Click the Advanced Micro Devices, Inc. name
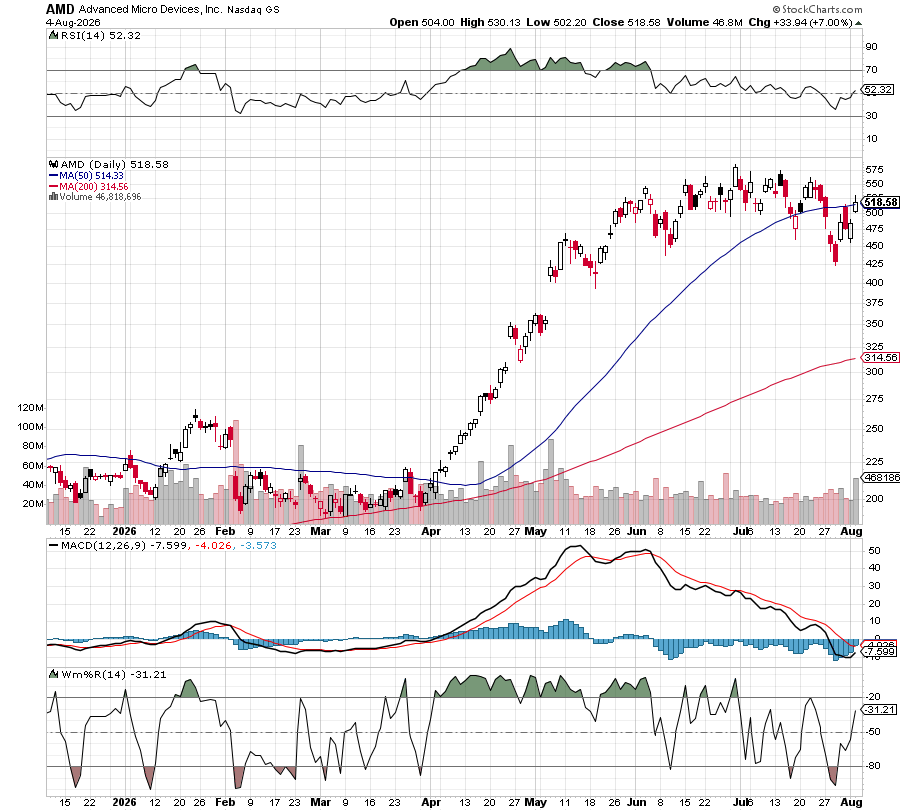 coord(150,9)
